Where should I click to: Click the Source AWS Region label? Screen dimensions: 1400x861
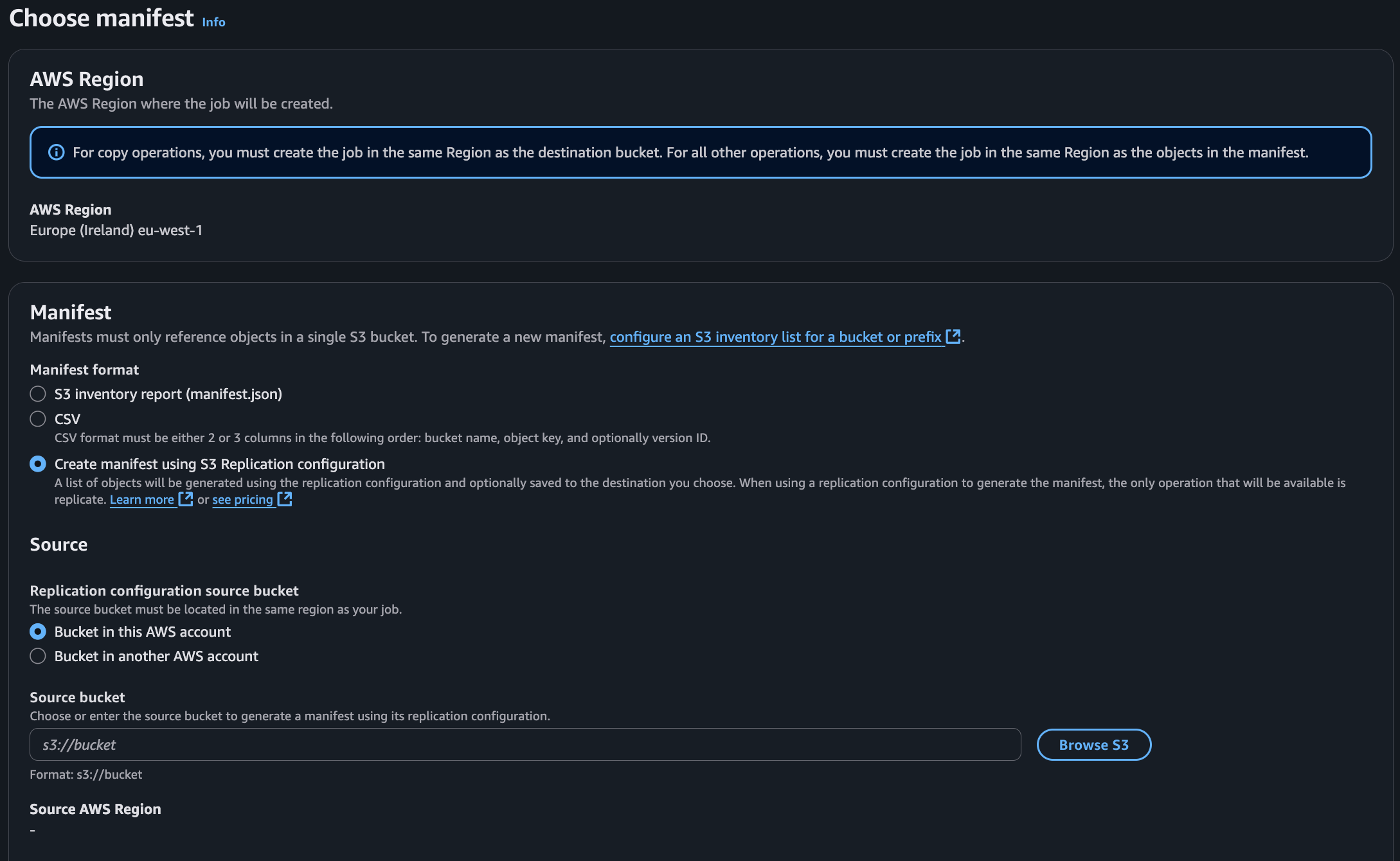(95, 809)
